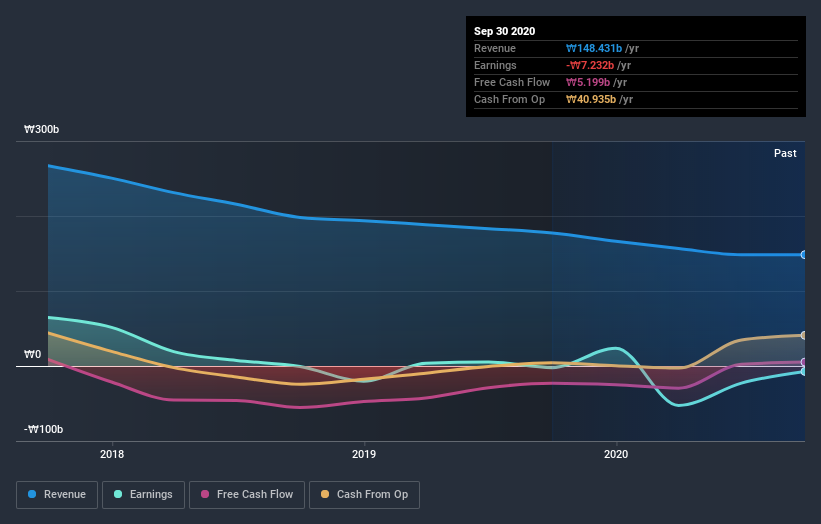Click the Free Cash Flow endpoint marker
821x524 pixels.
804,362
